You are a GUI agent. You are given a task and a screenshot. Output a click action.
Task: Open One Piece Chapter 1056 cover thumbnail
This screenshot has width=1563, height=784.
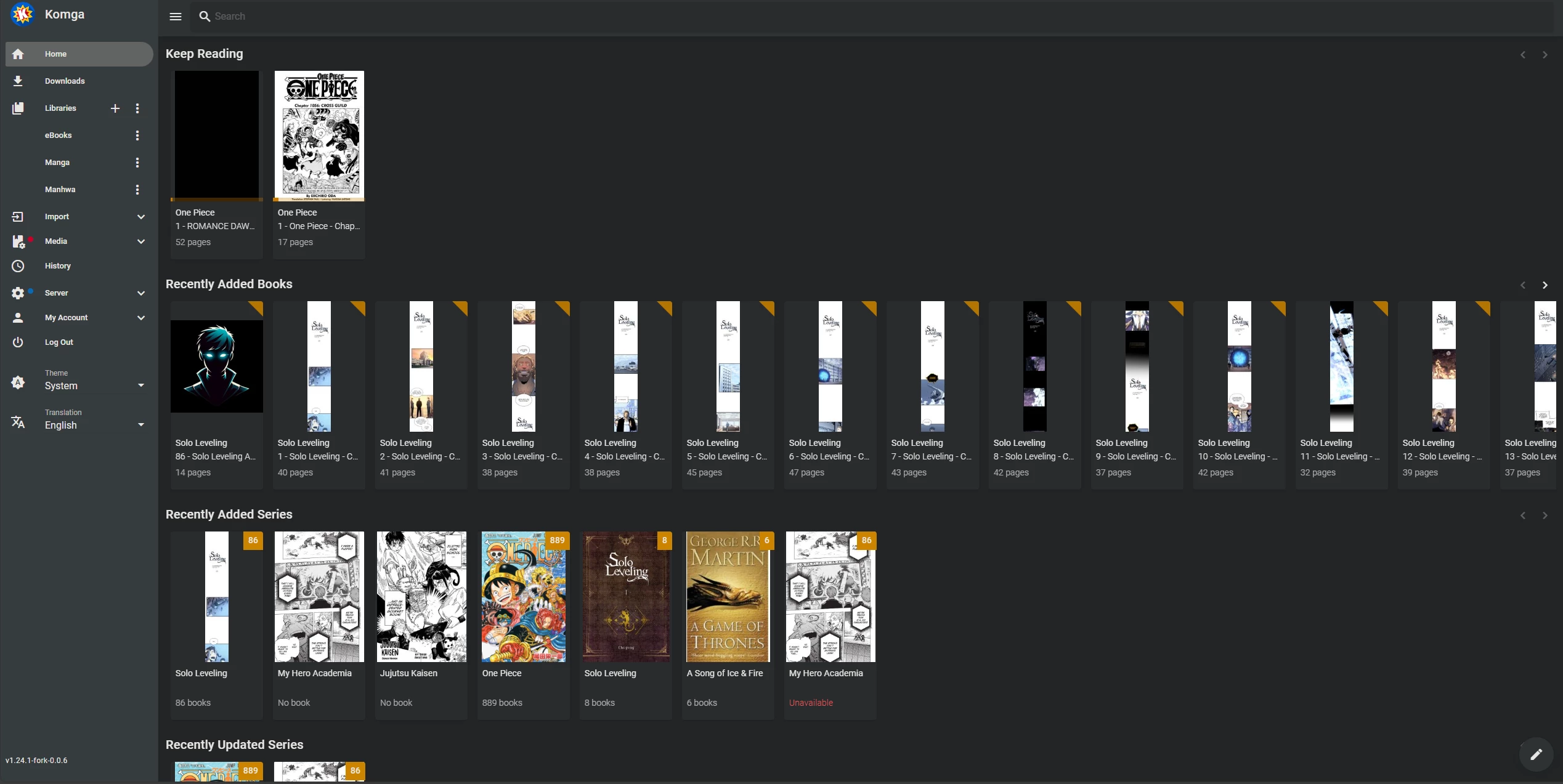click(x=319, y=135)
